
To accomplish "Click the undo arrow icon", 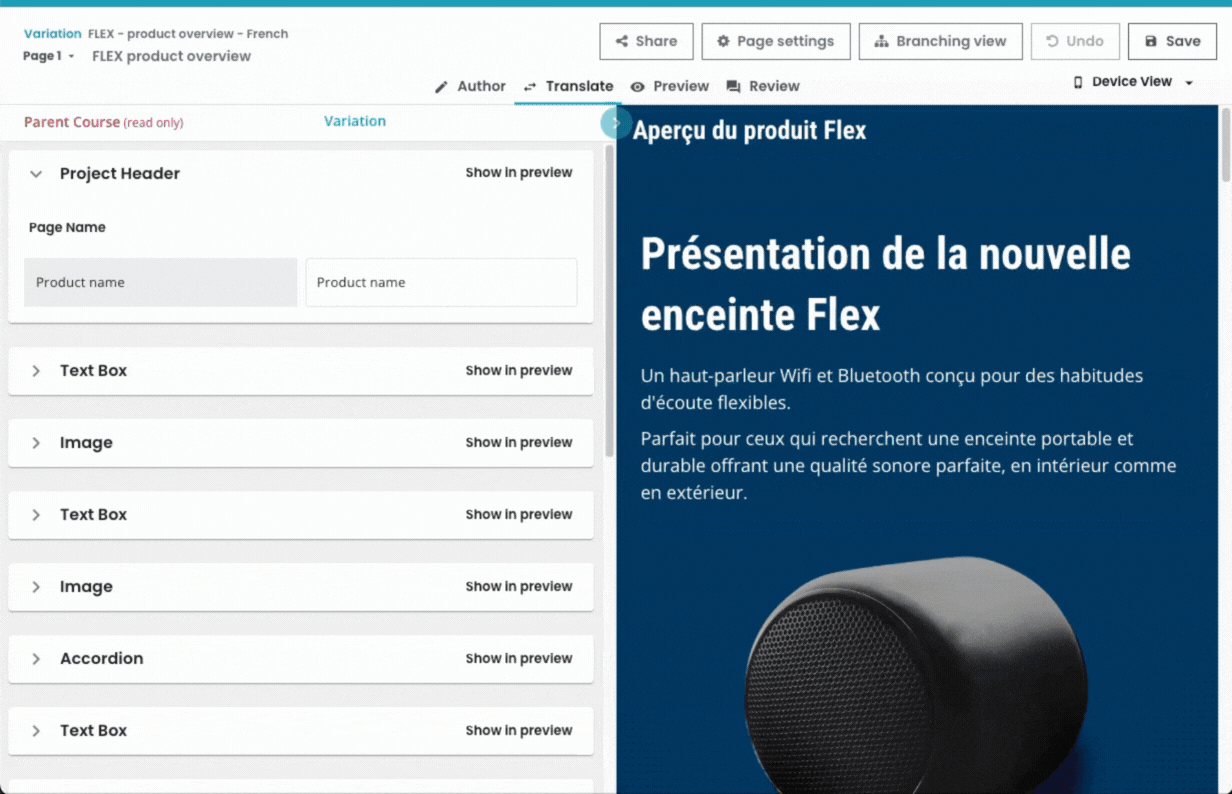I will (x=1052, y=41).
